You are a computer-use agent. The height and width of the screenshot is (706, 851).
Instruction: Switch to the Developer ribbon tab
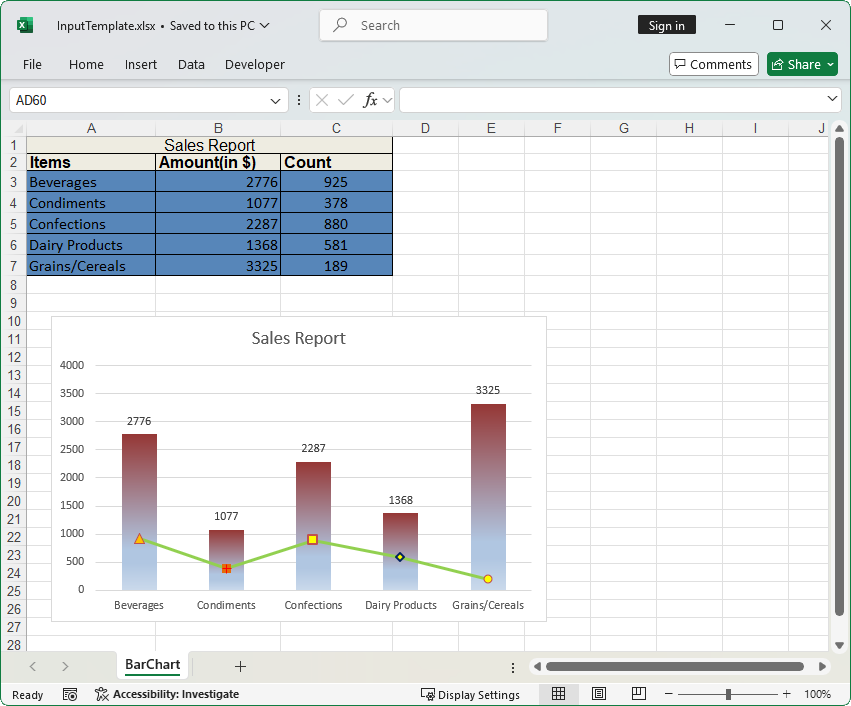(x=254, y=64)
